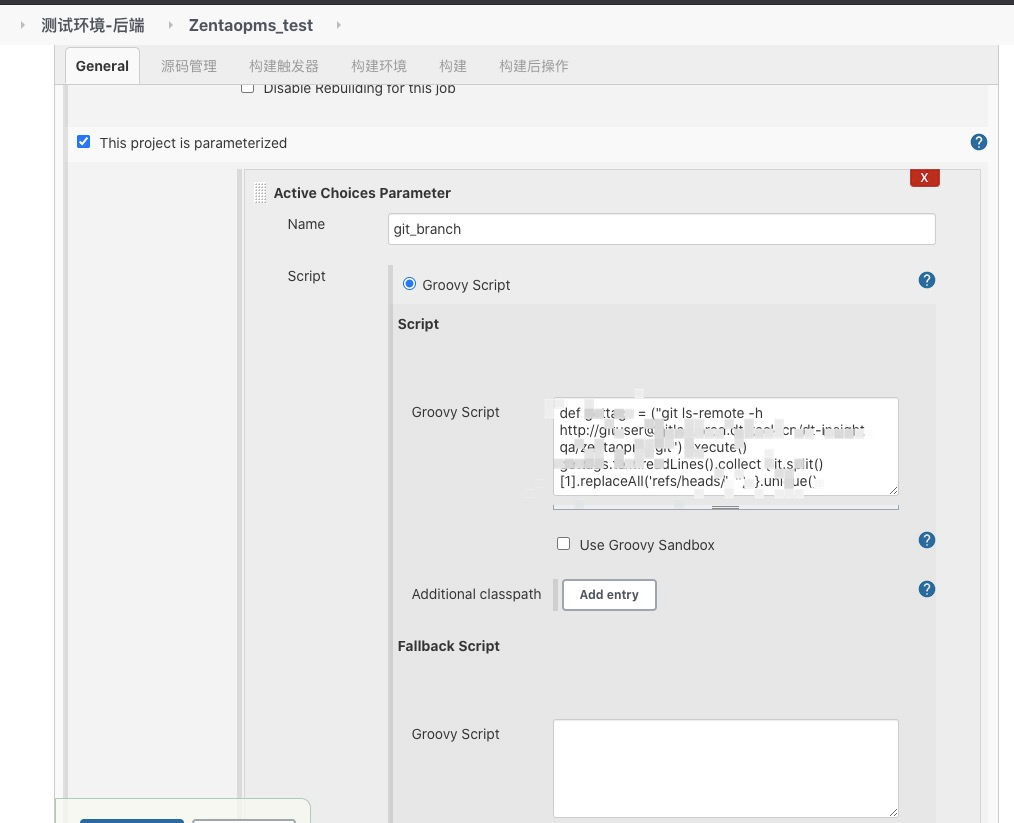Enable Use Groovy Sandbox checkbox
The image size is (1014, 823).
coord(563,544)
